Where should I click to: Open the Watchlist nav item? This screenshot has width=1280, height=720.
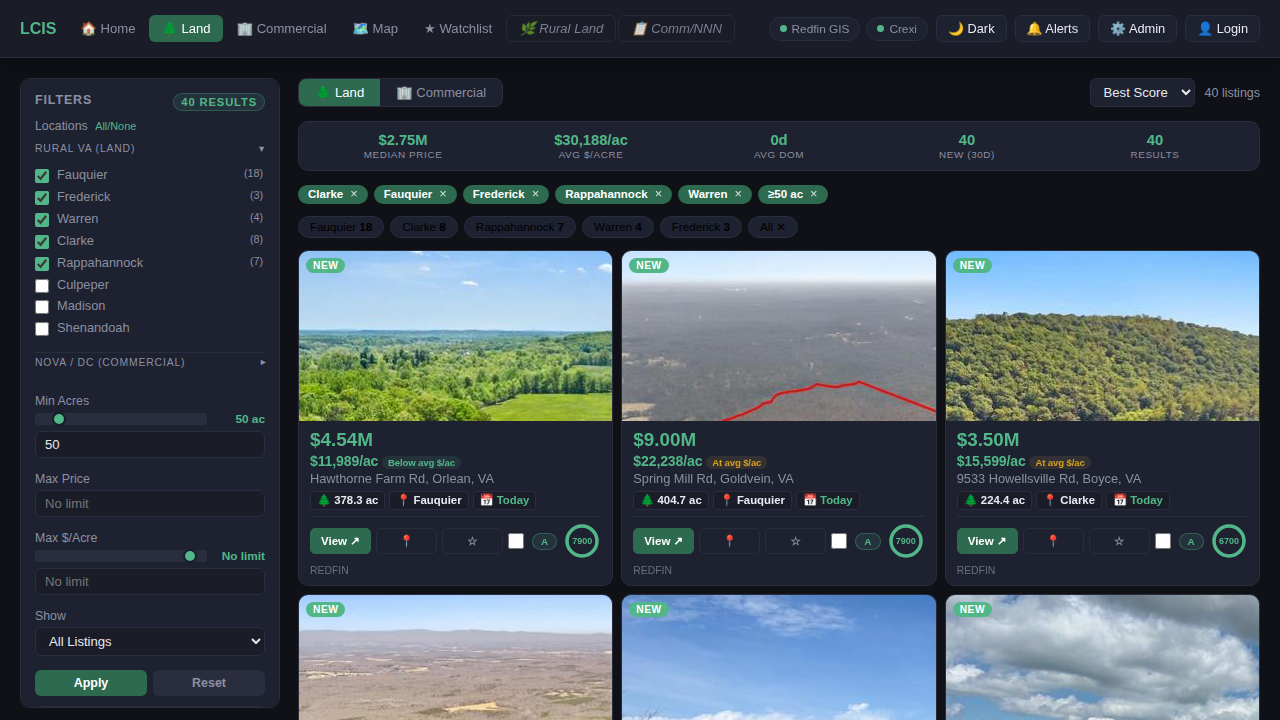(458, 28)
